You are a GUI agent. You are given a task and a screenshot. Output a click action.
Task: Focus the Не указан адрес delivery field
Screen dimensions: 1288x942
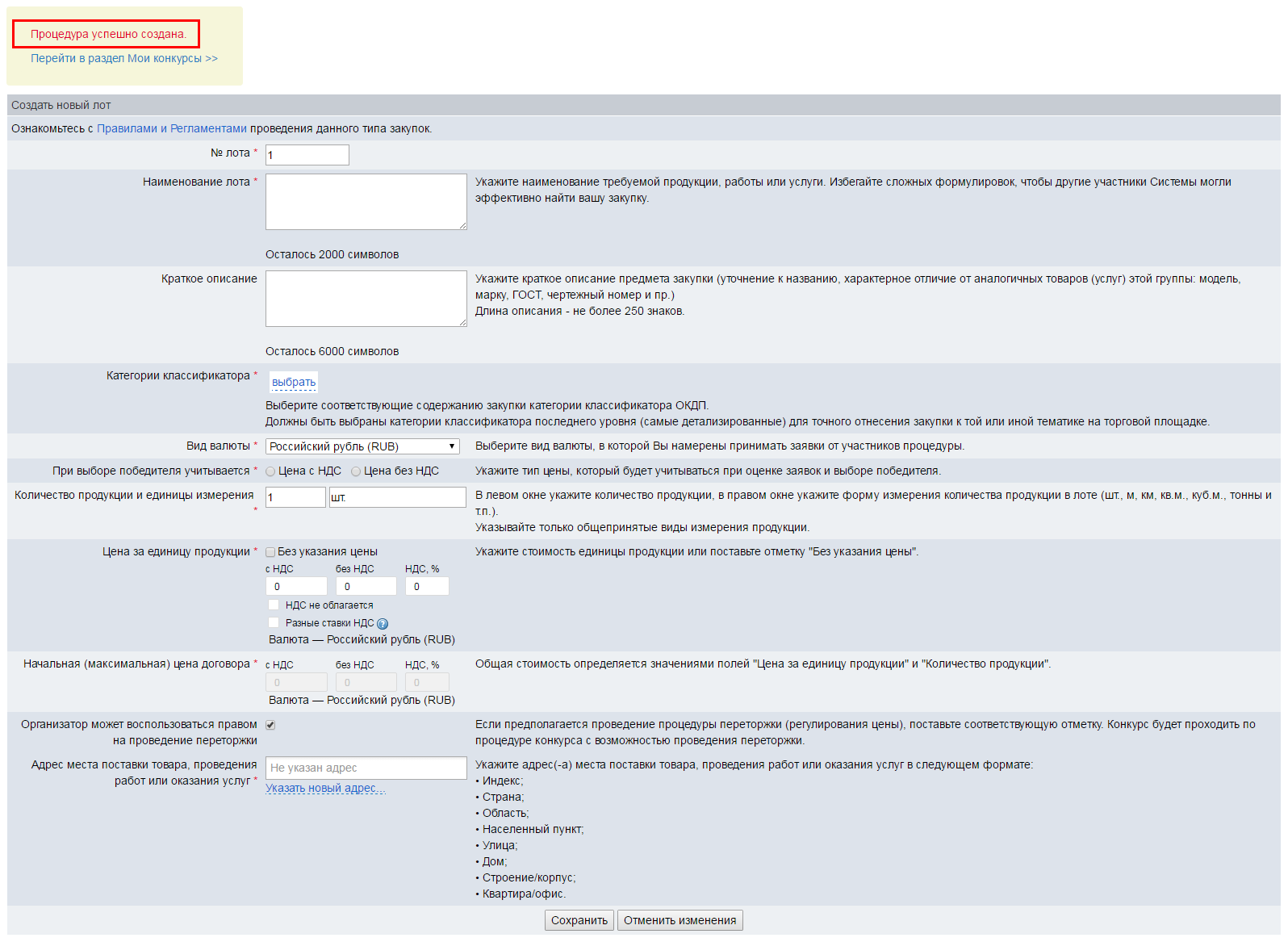366,768
